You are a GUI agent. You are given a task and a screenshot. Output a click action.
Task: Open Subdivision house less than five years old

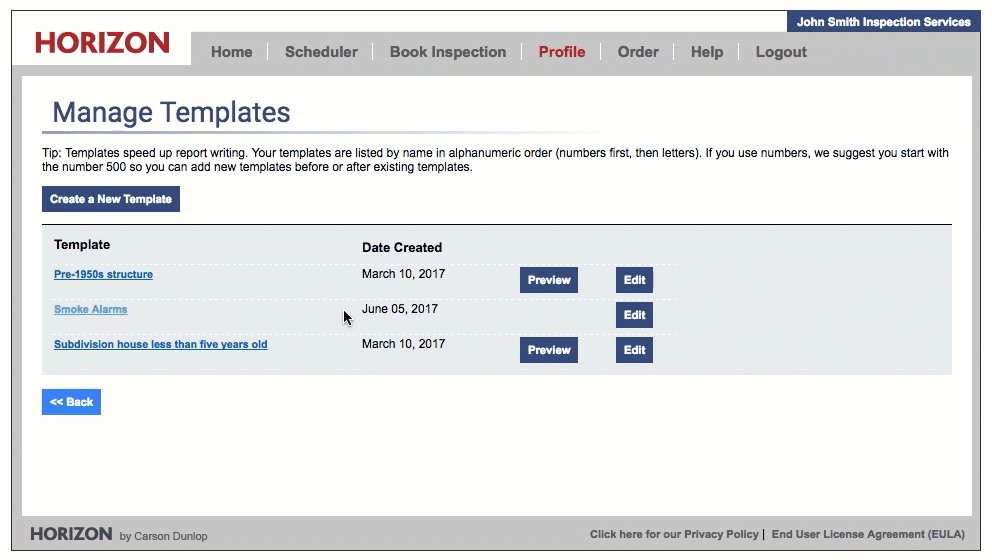click(x=160, y=344)
